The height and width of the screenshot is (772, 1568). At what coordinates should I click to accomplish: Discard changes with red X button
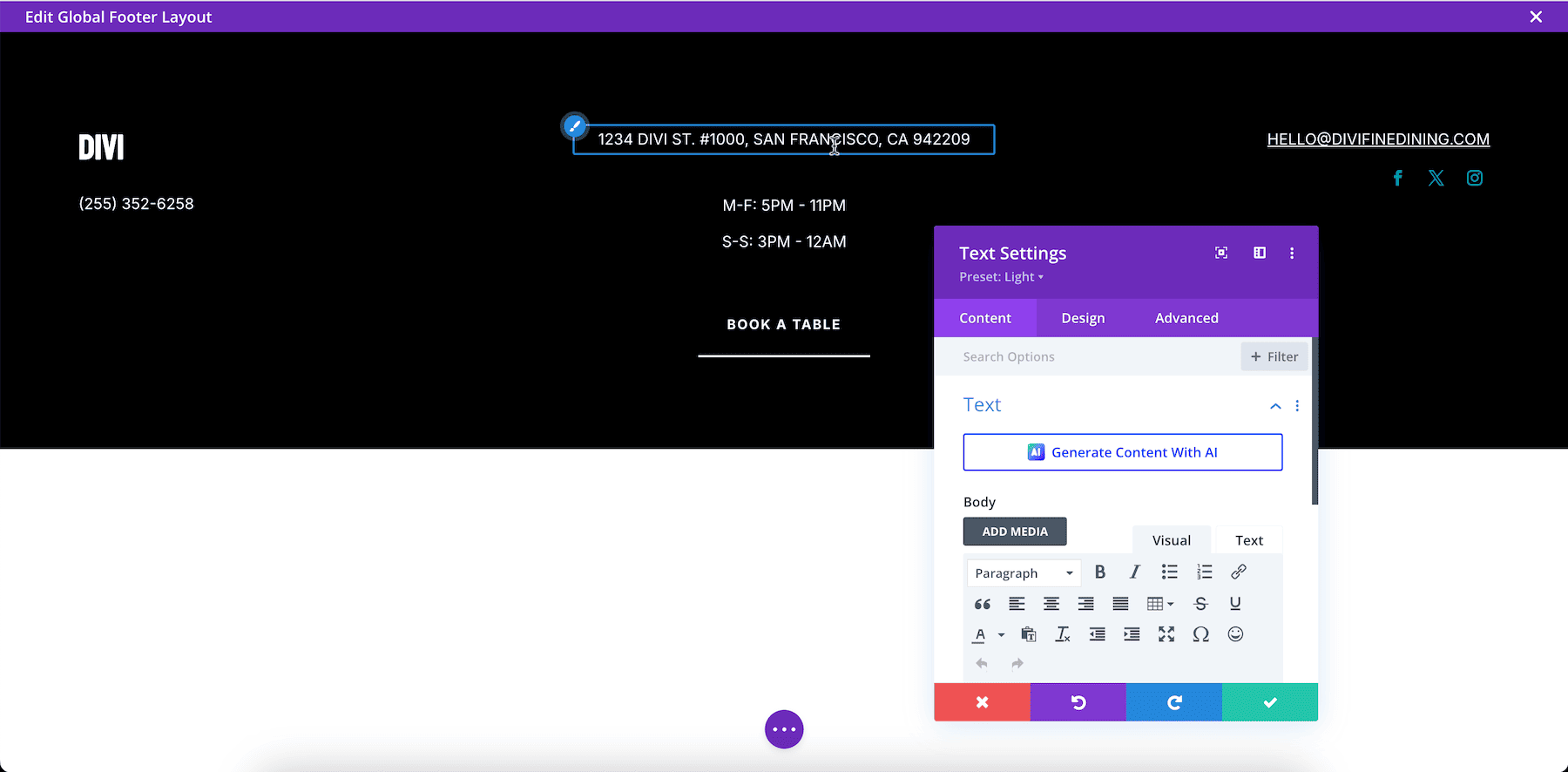[x=982, y=702]
